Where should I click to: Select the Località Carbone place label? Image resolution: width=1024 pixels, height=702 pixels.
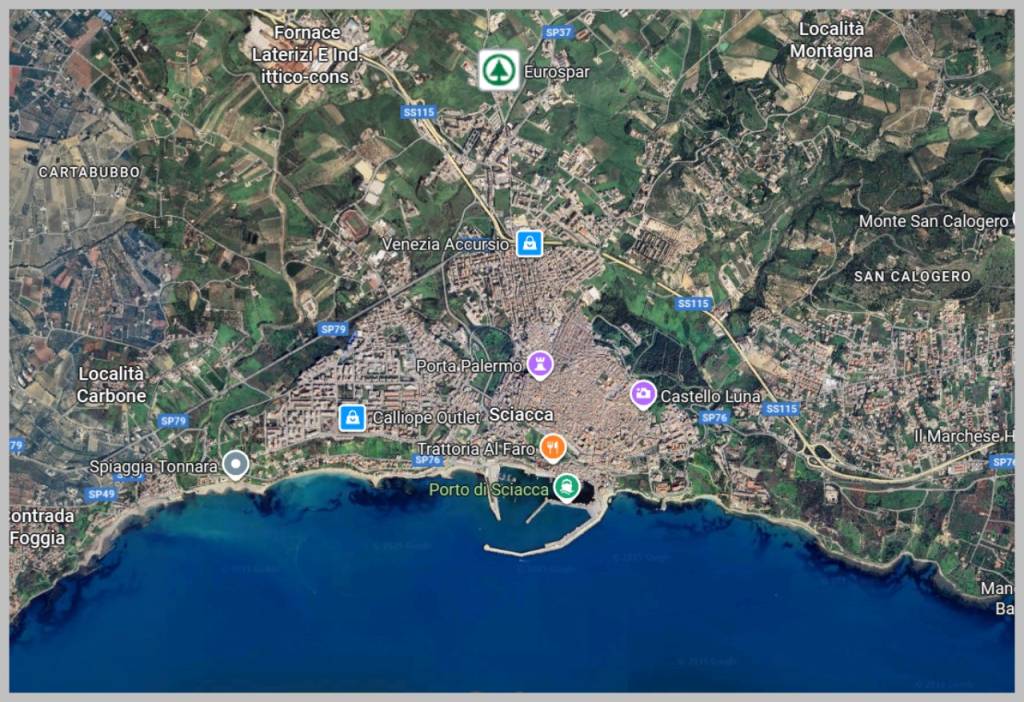click(x=111, y=385)
